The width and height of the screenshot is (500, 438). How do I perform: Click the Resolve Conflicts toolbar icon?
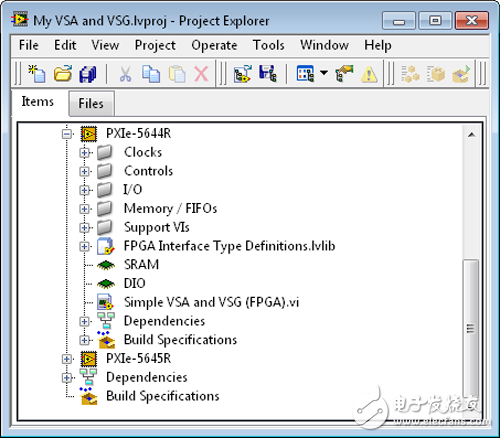[344, 74]
